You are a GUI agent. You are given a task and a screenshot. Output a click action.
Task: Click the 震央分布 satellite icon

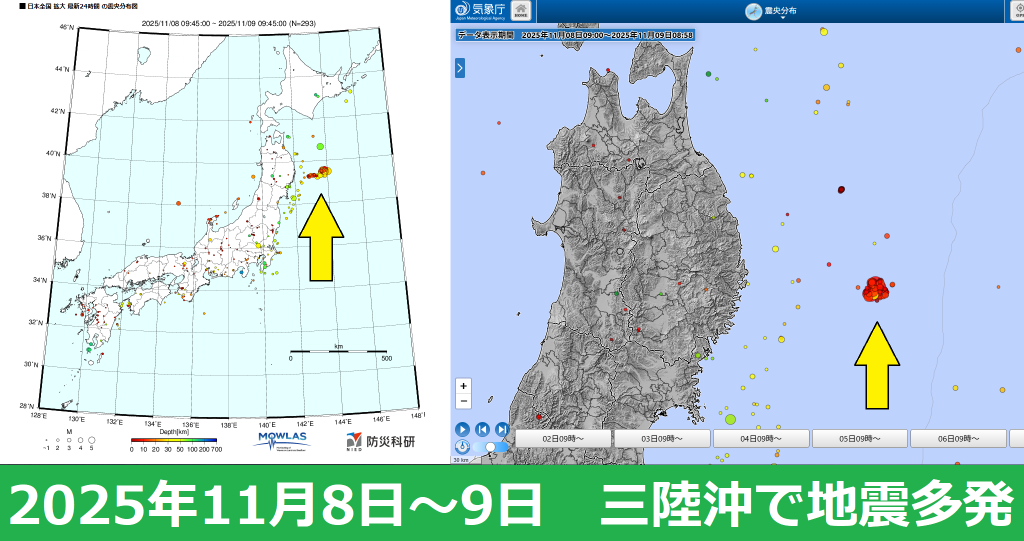[x=754, y=12]
